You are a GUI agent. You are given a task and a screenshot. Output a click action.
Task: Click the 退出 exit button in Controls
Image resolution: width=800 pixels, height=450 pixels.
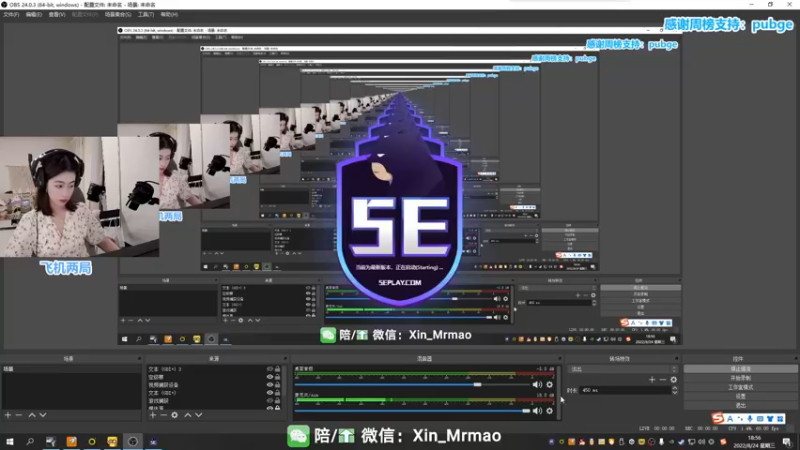point(740,406)
